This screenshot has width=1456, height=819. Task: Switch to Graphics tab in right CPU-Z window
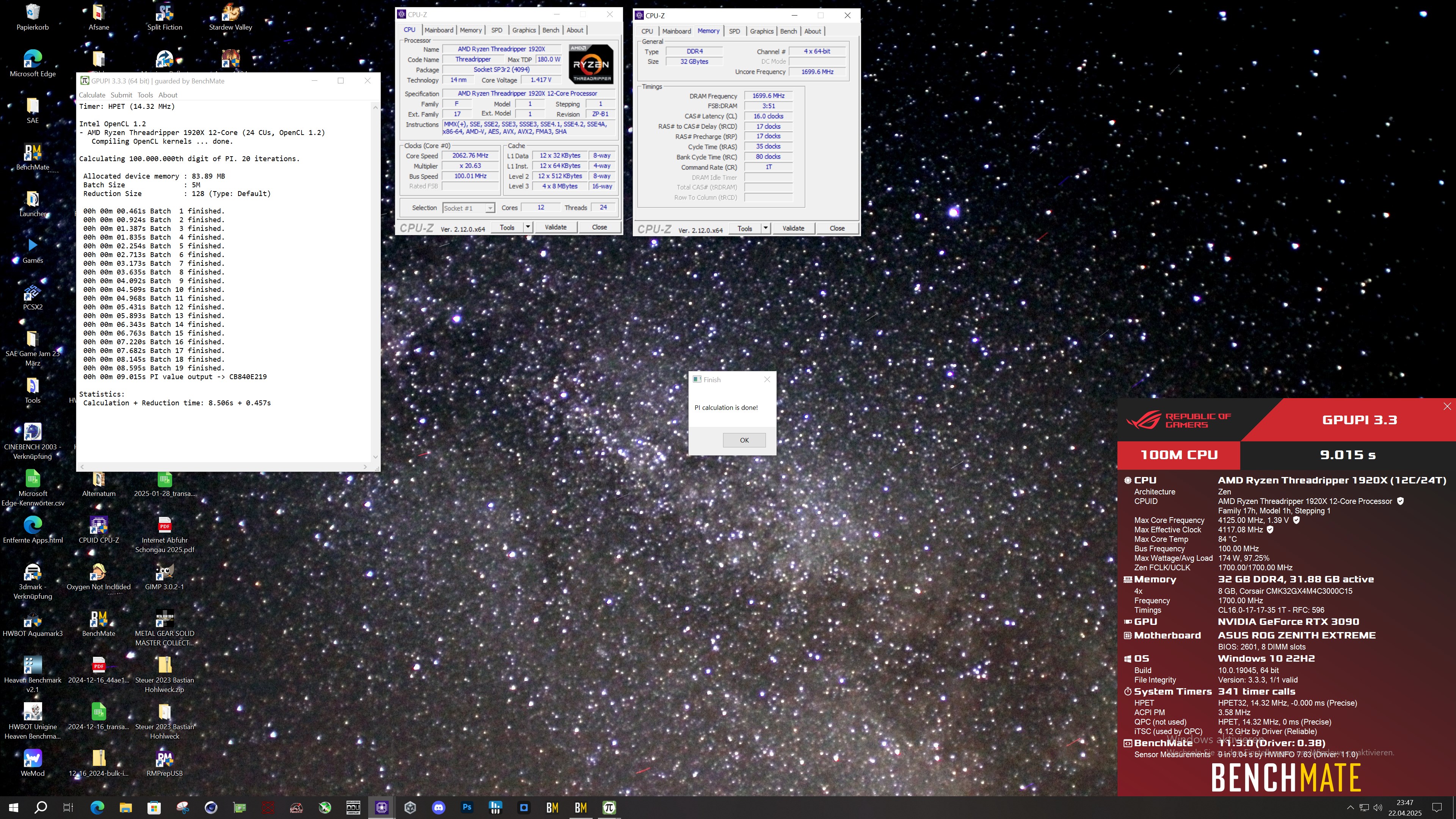[761, 31]
